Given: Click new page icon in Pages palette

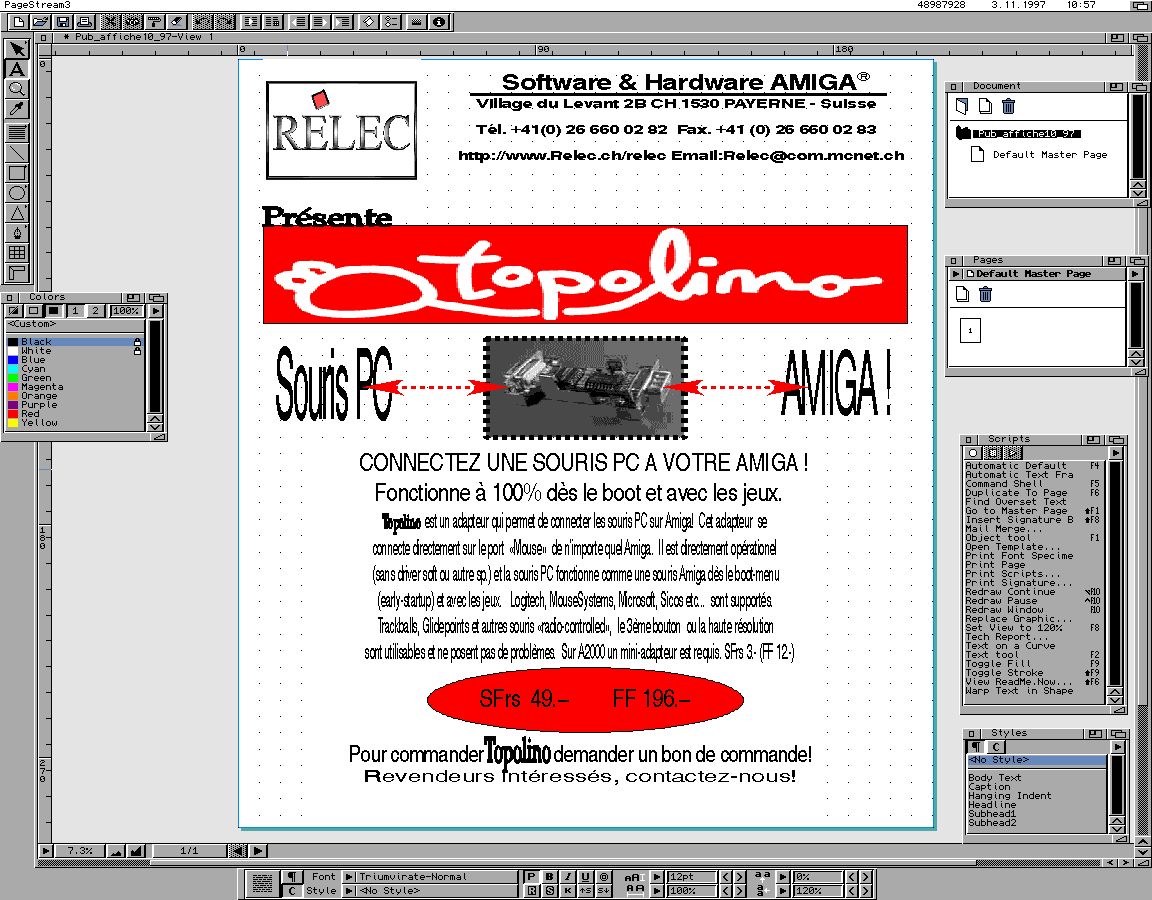Looking at the screenshot, I should point(962,295).
